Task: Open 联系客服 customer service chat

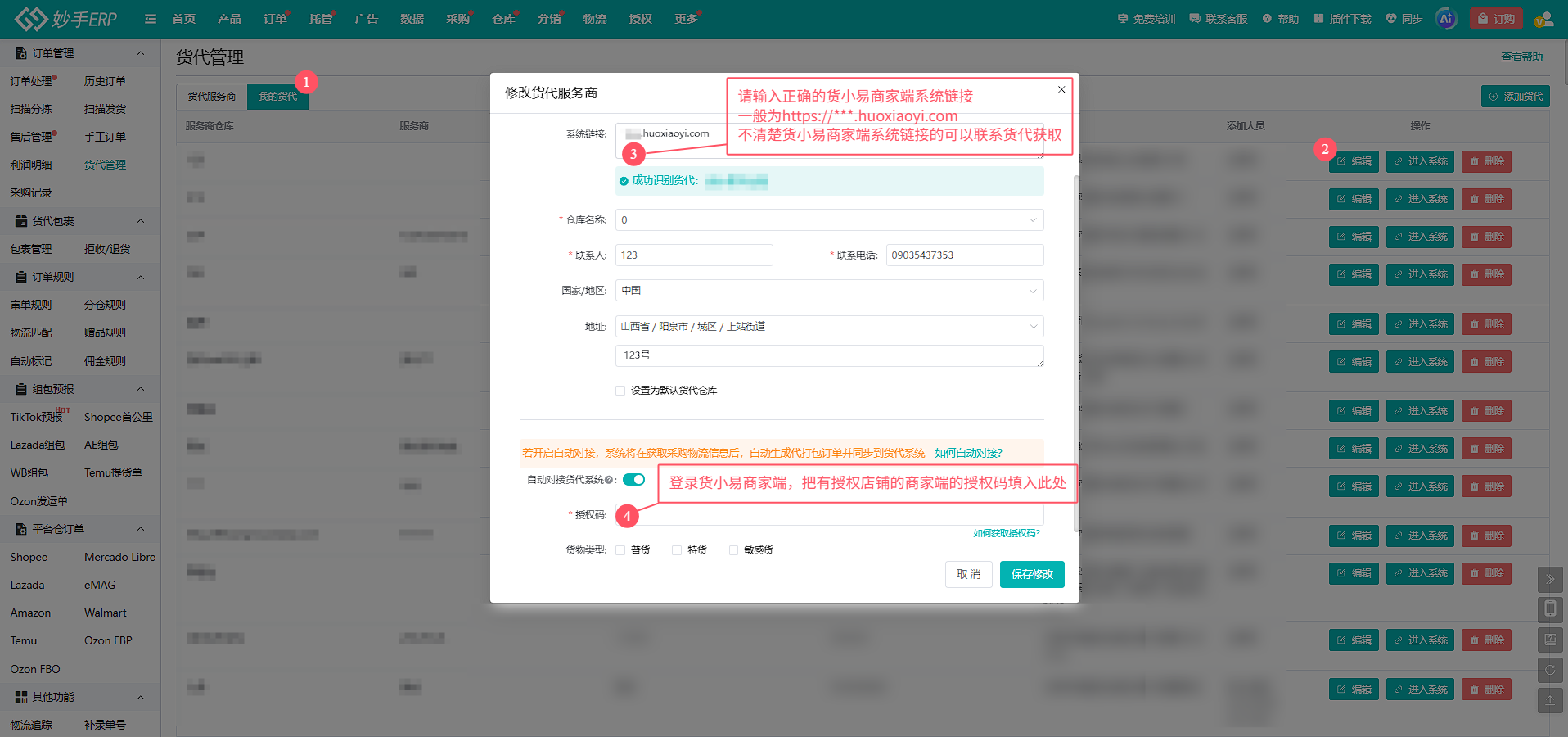Action: [x=1219, y=19]
